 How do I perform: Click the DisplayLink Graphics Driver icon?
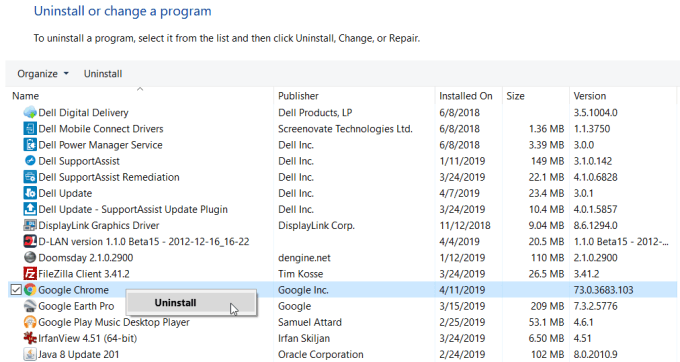pyautogui.click(x=30, y=225)
